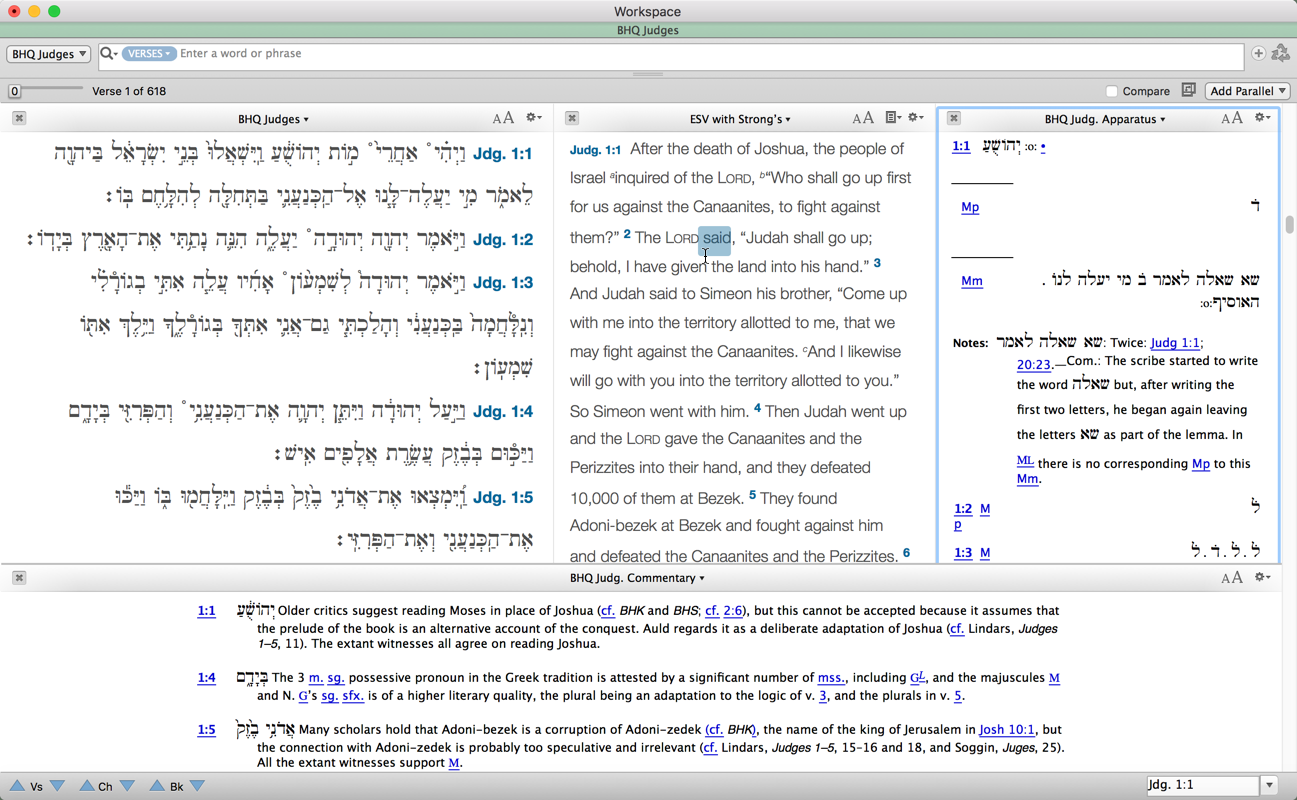Open gear settings of BHQ Judg. Commentary pane

click(1263, 577)
